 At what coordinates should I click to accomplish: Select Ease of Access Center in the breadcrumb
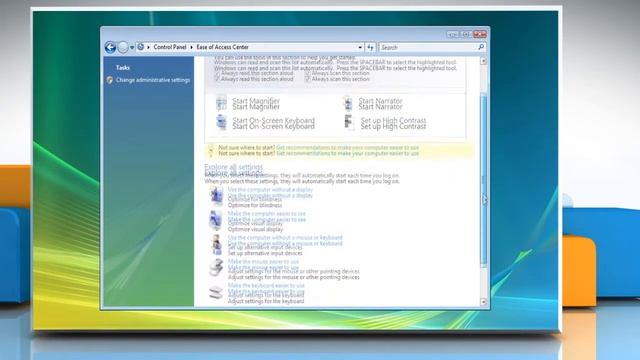click(x=222, y=47)
